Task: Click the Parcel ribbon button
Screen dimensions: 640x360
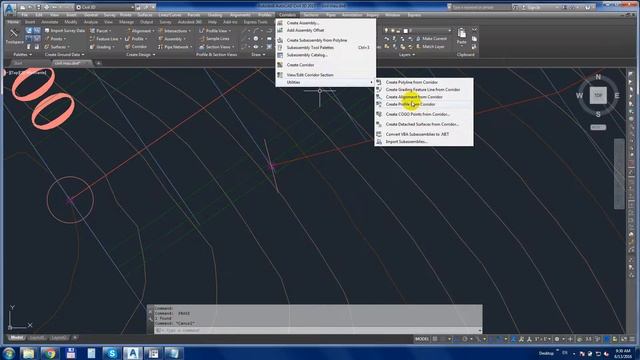Action: tap(101, 31)
